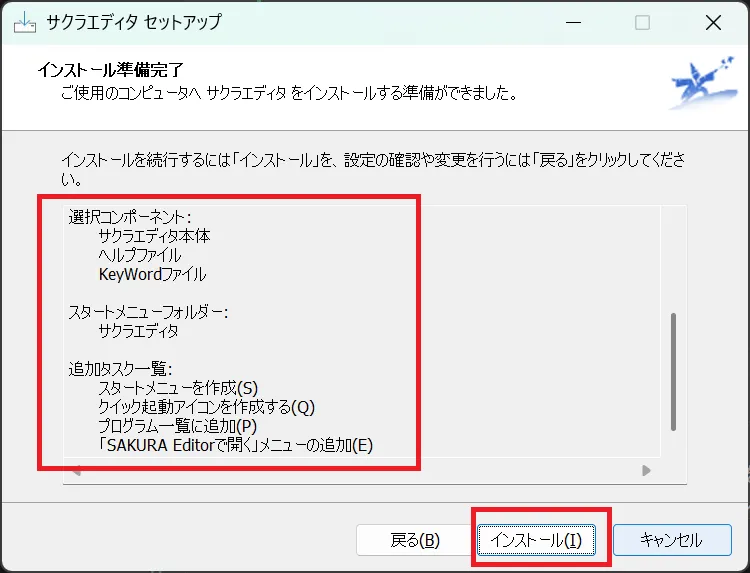Cancel setup with the キャンセル button

[672, 540]
